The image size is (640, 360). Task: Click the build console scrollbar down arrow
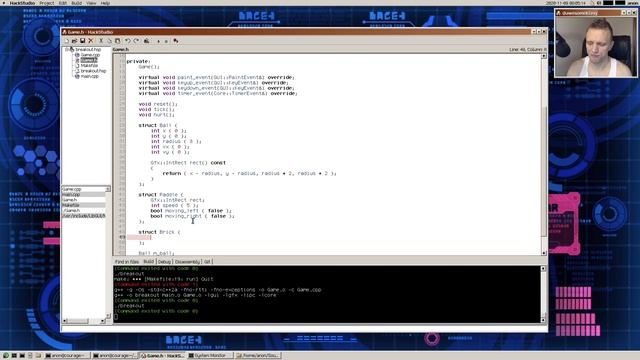pyautogui.click(x=543, y=320)
